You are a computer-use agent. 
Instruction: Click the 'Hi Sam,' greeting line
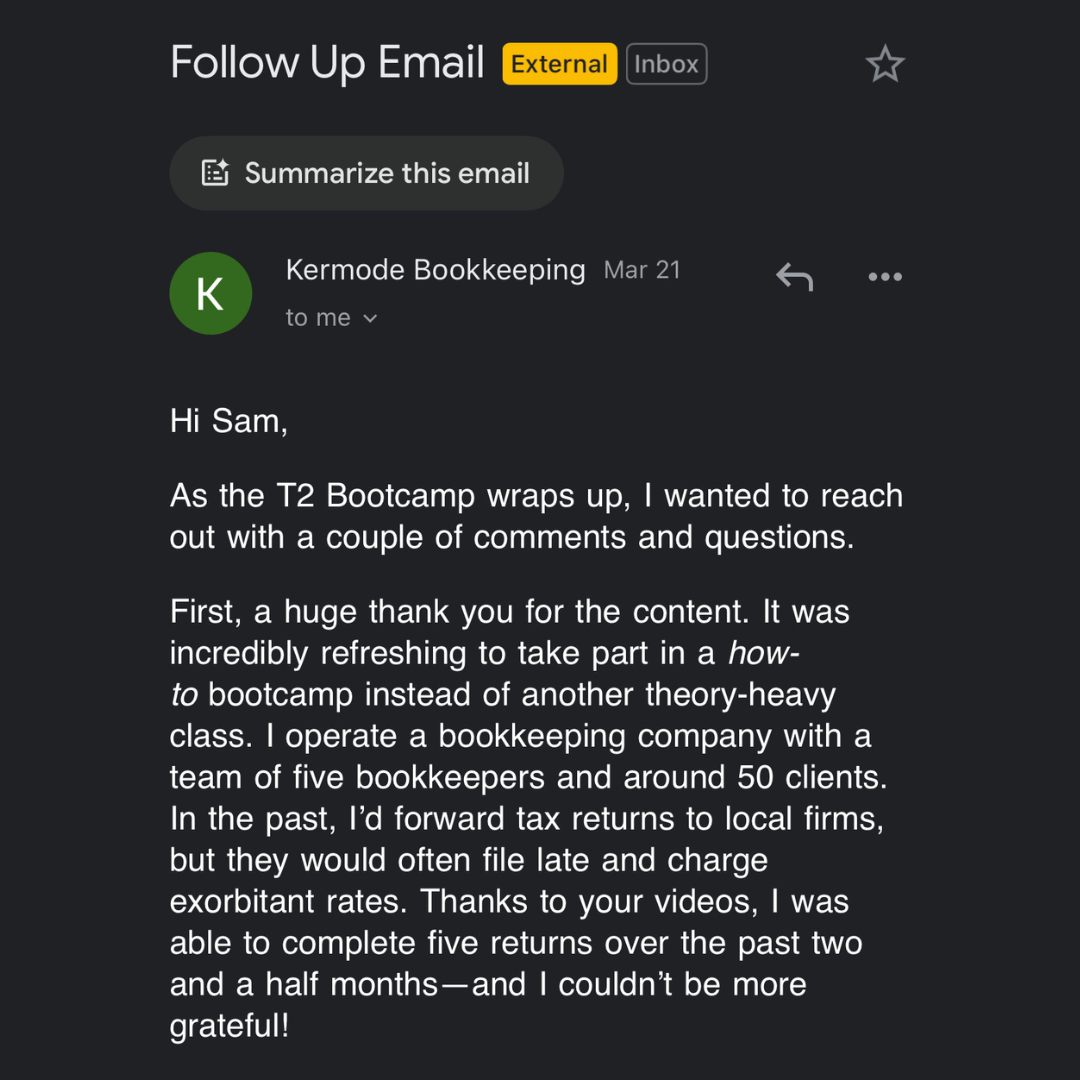[x=229, y=421]
